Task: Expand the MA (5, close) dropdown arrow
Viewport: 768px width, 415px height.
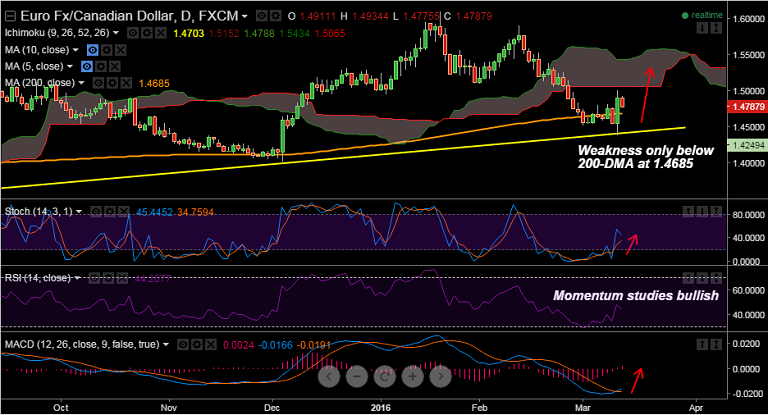Action: click(x=70, y=66)
